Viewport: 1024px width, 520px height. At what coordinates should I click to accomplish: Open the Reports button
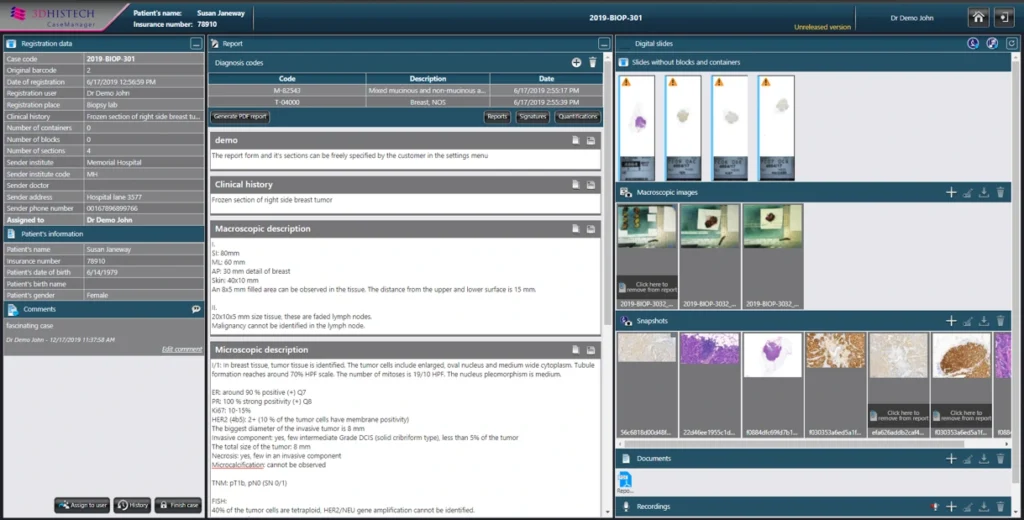497,117
